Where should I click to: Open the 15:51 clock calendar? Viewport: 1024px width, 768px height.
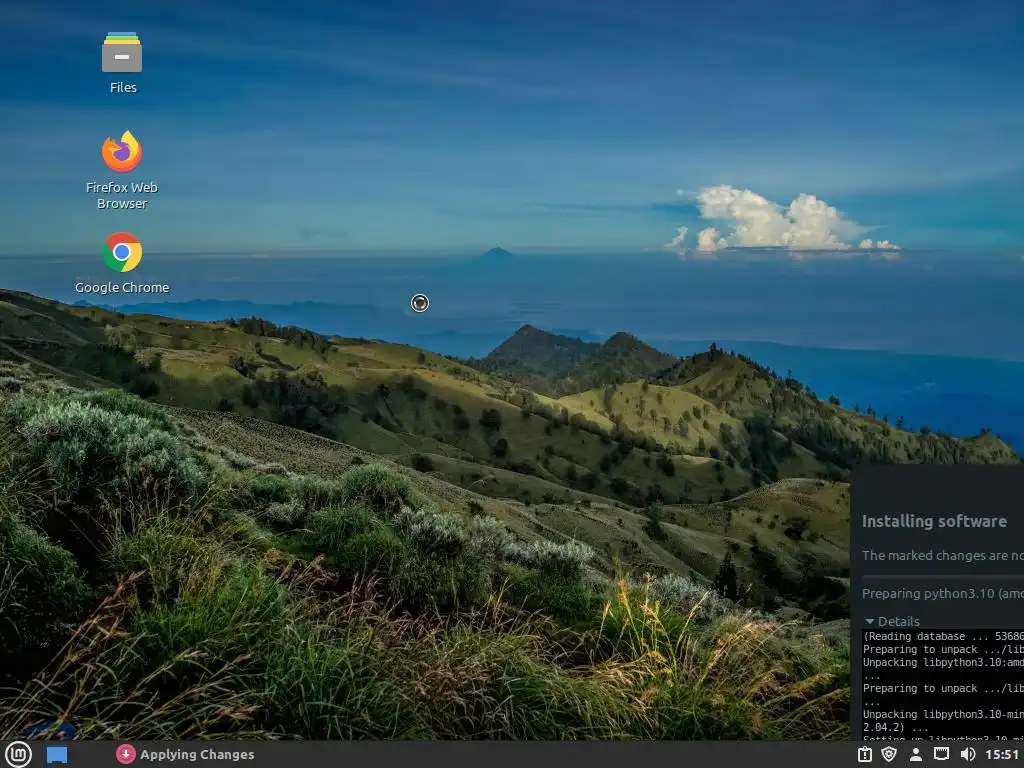(x=1002, y=755)
